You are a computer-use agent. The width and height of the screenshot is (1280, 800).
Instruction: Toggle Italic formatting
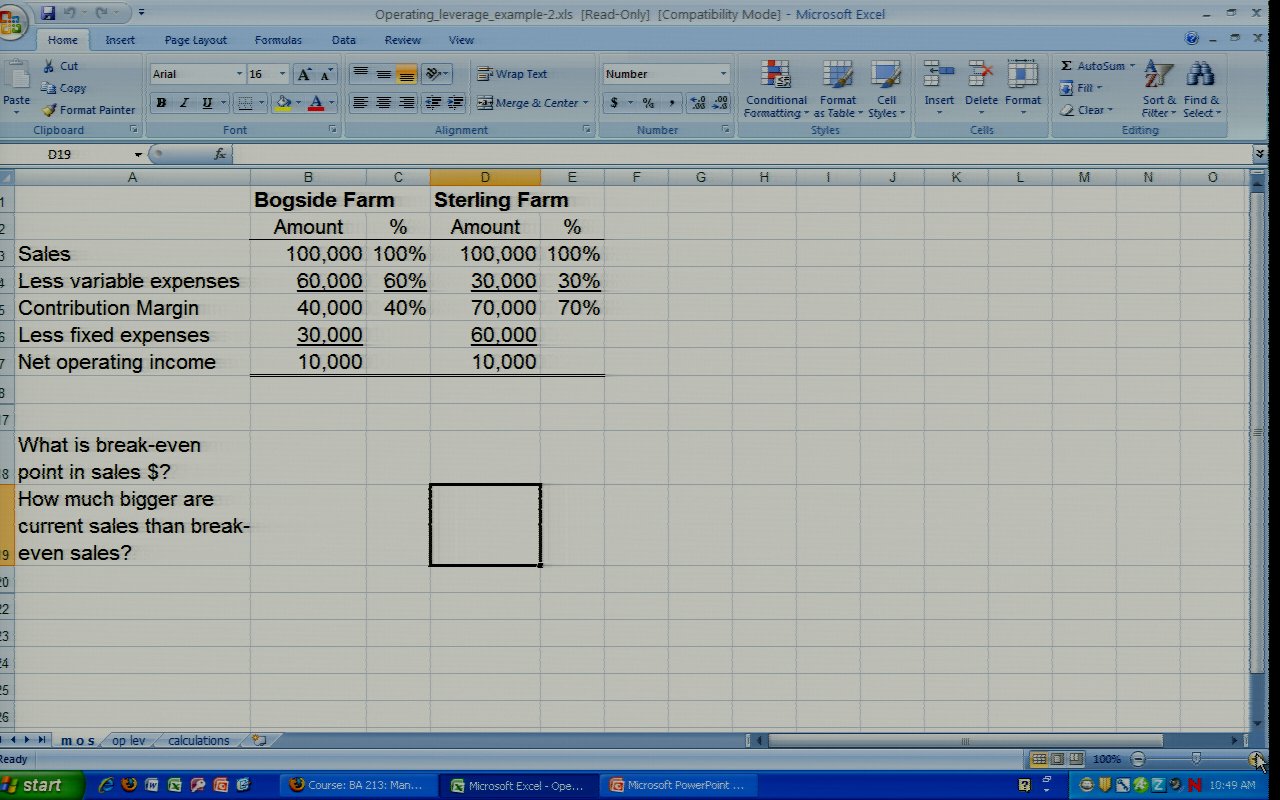point(185,103)
